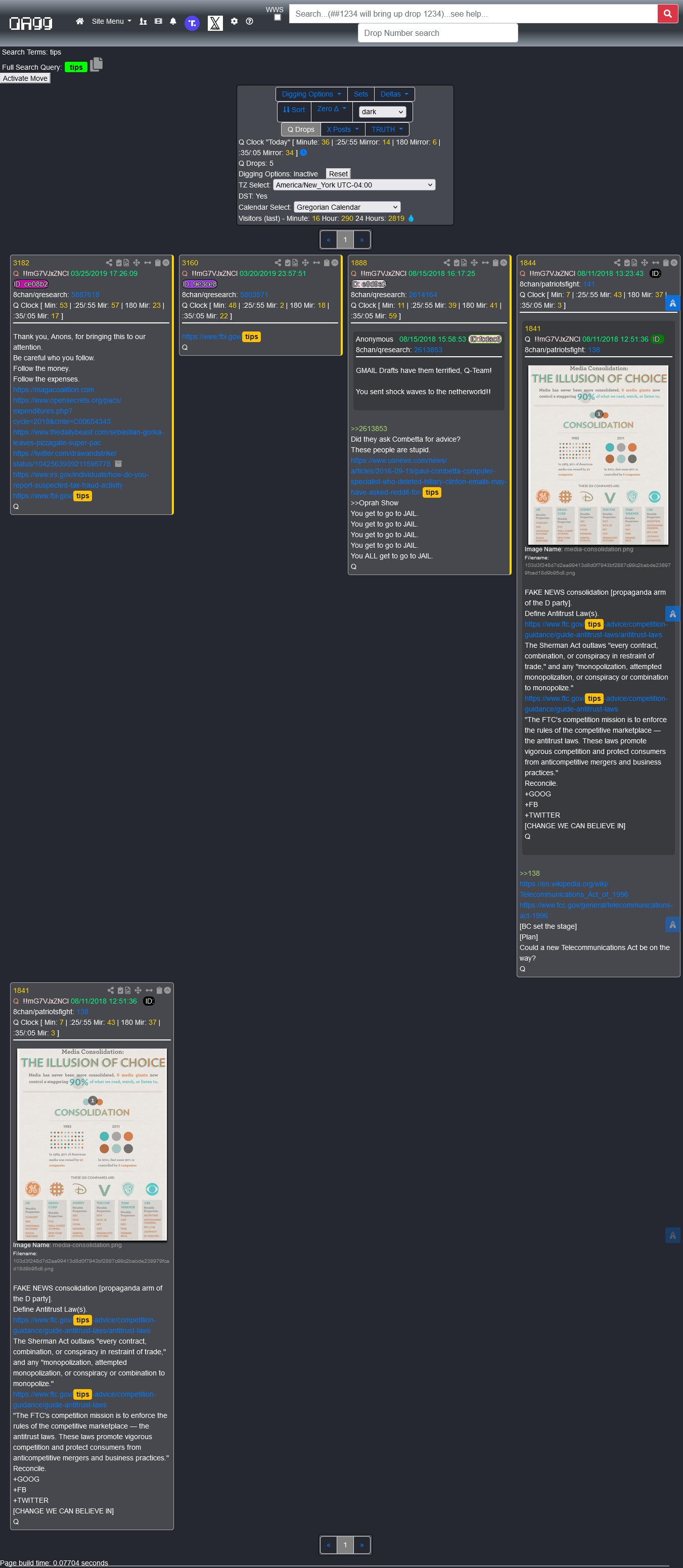Click the circled up-arrow icon on drop 1844
683x1568 pixels.
[674, 263]
